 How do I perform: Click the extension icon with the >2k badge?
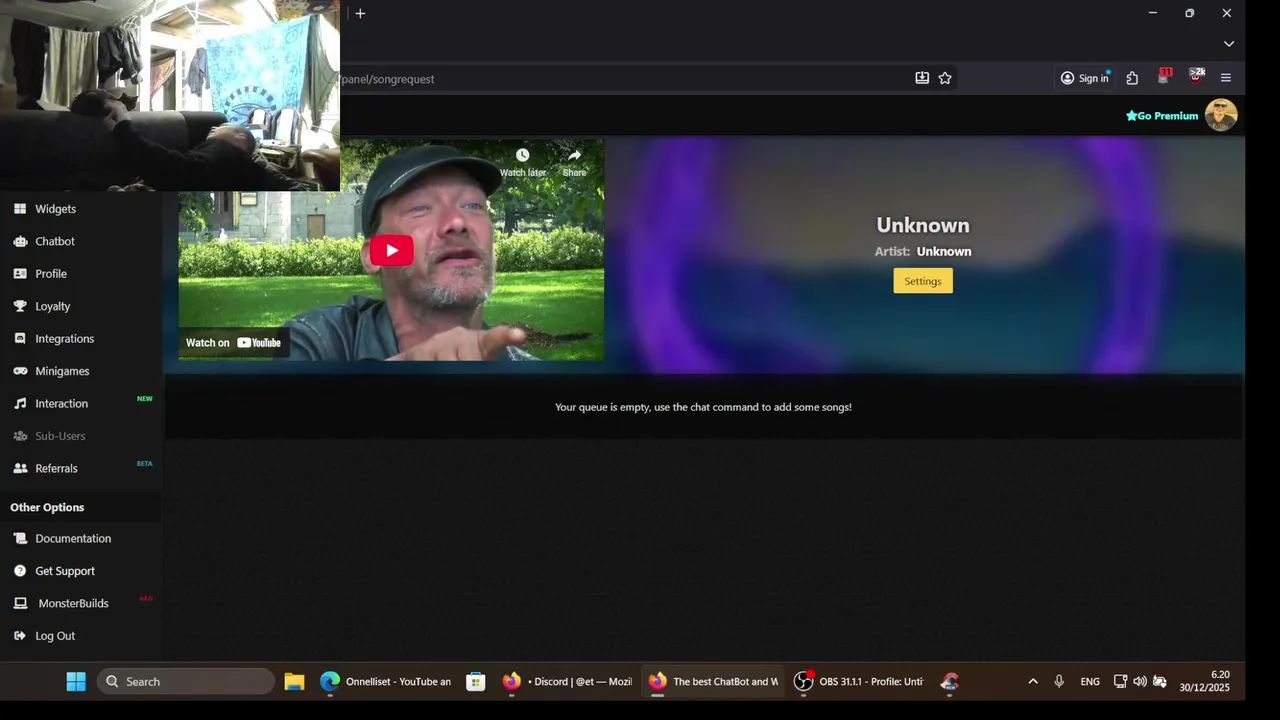[1195, 77]
